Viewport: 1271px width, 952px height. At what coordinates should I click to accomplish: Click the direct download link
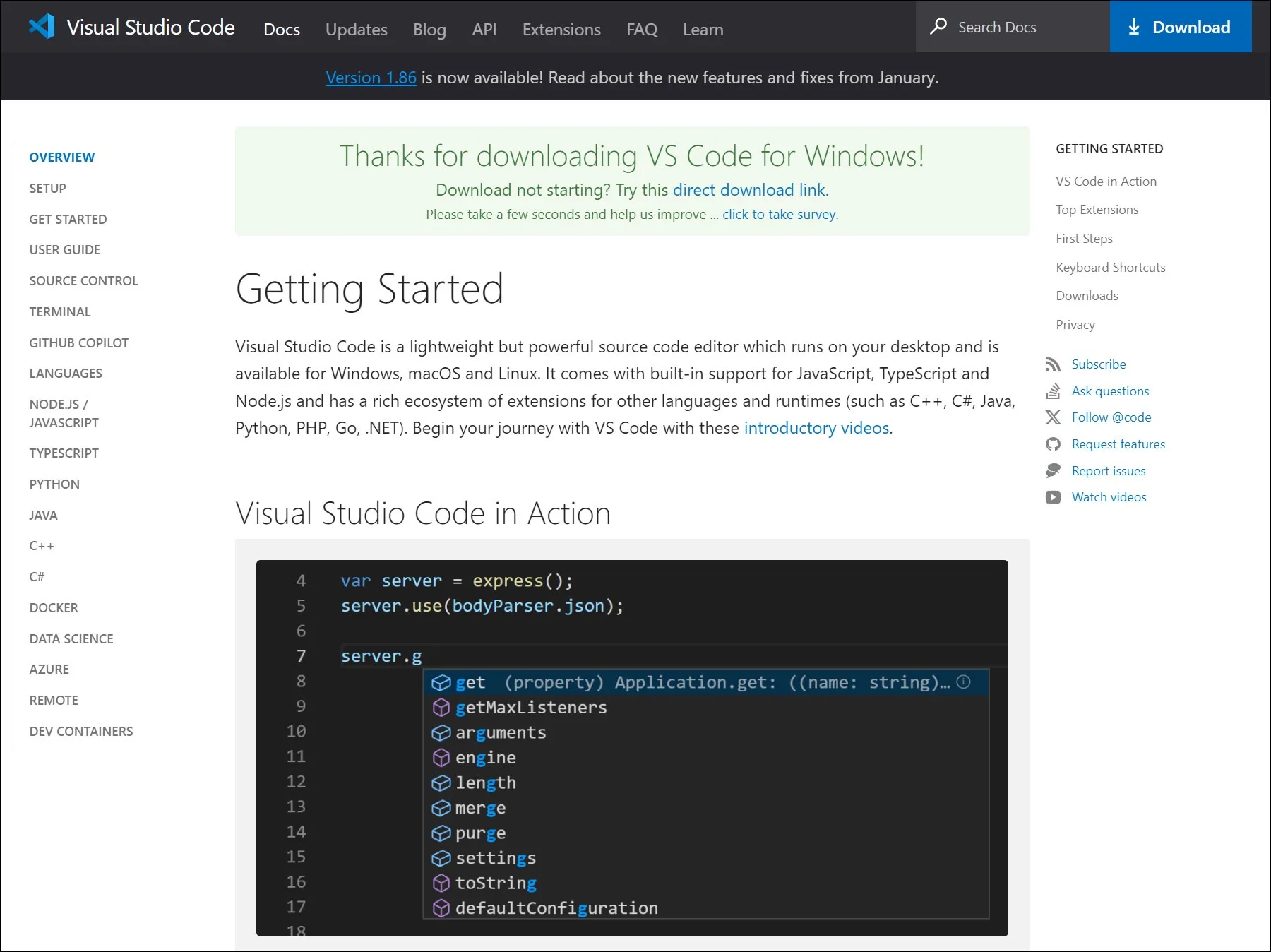coord(750,190)
